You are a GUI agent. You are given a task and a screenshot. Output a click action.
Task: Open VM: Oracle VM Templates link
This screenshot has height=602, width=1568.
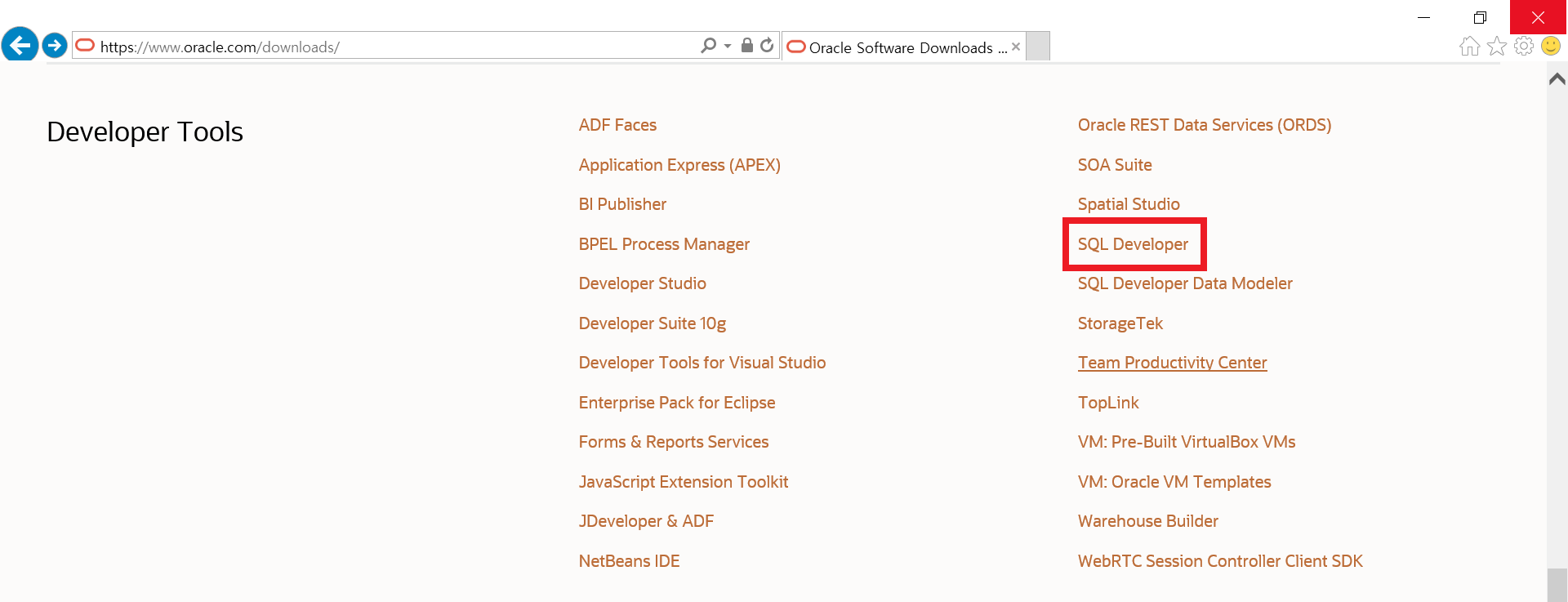tap(1174, 482)
